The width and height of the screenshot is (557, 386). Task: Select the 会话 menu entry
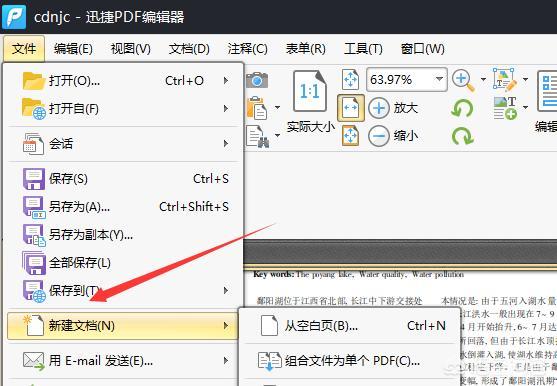coord(123,144)
